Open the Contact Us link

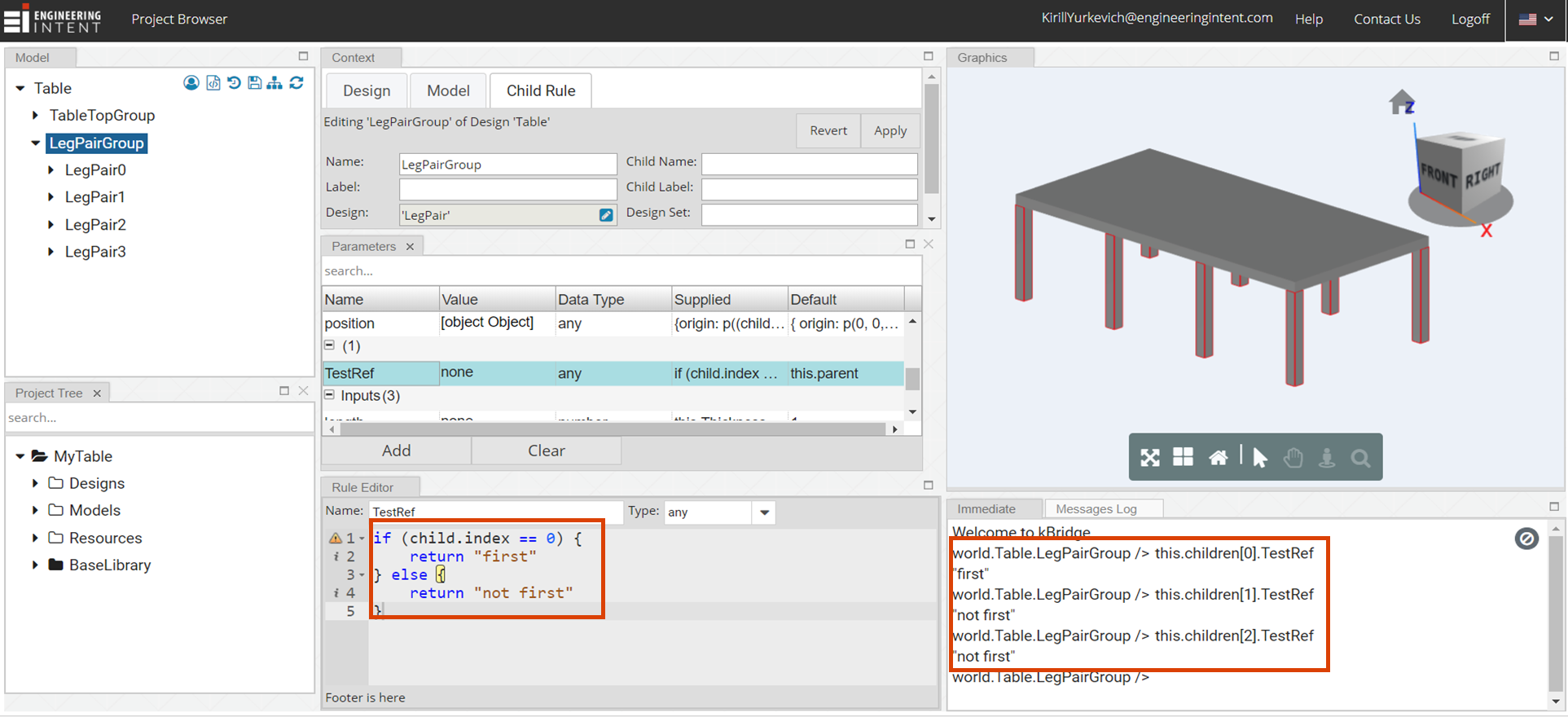pos(1387,19)
